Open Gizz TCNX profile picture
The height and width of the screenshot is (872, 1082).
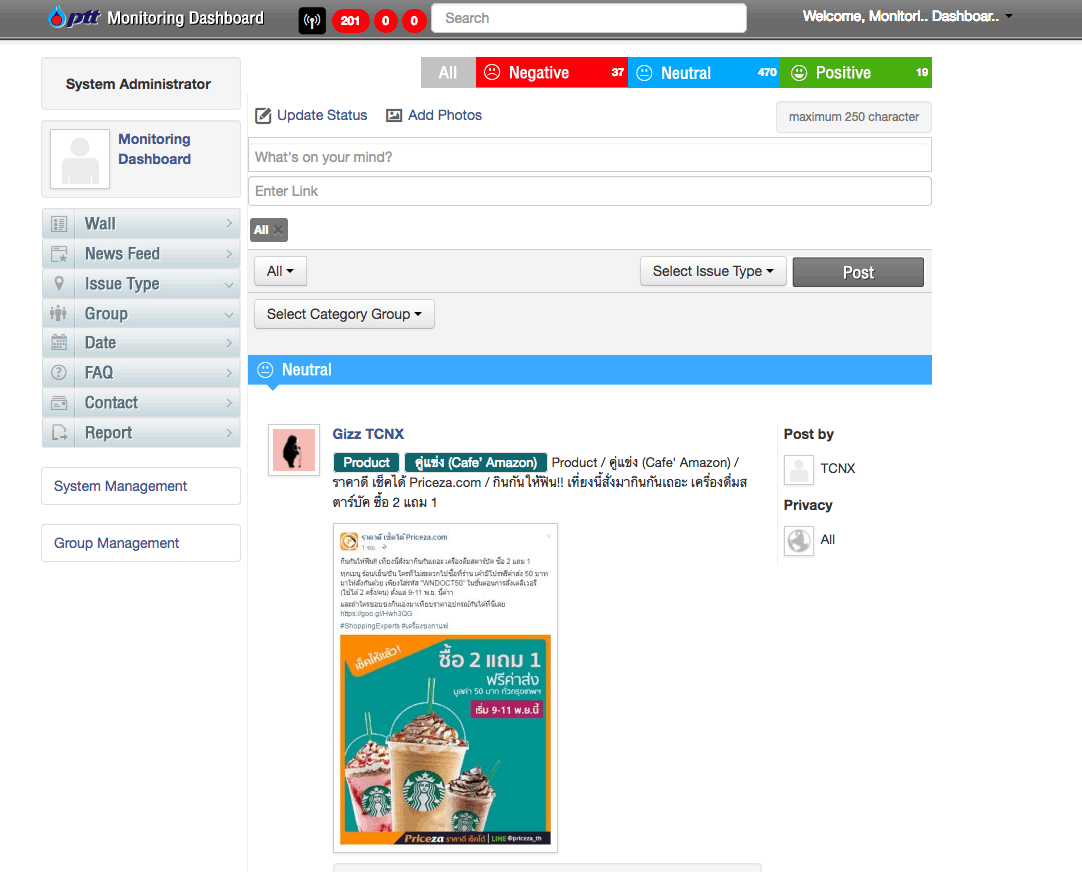coord(294,450)
